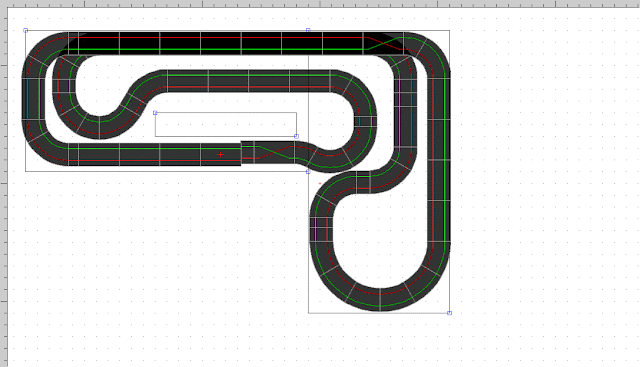Screen dimensions: 640x367
Task: Click the top-left handle of the small empty rectangle
Action: (x=155, y=113)
